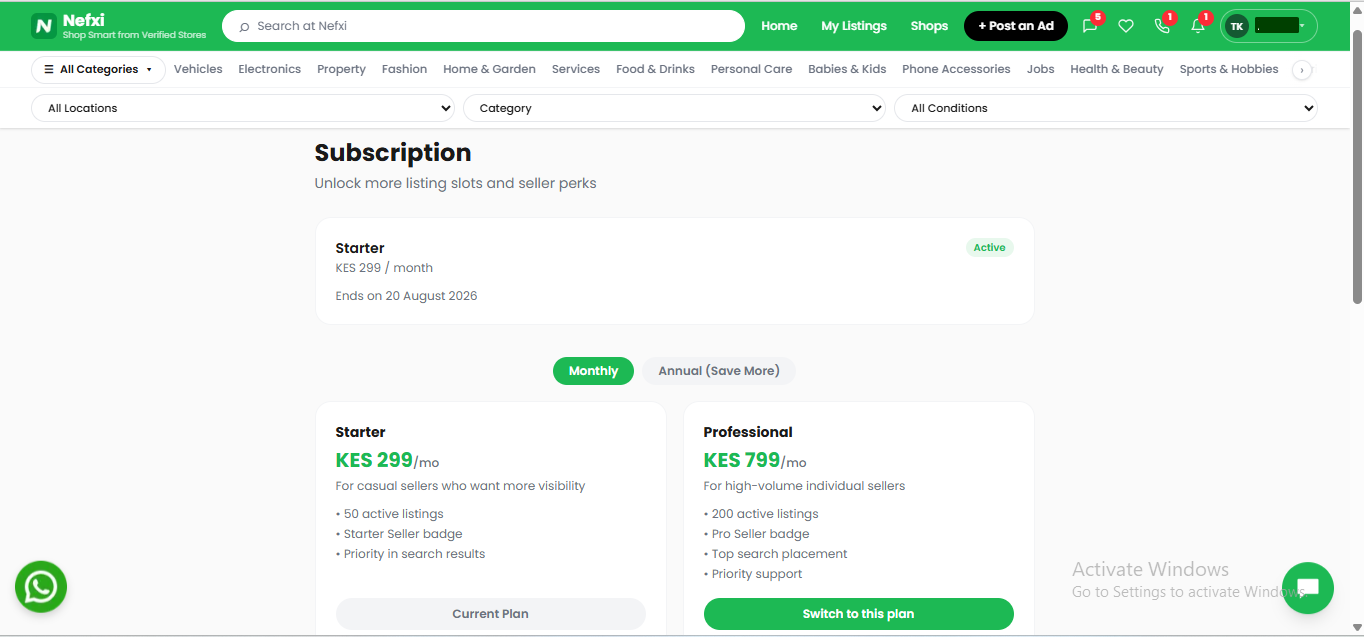
Task: Click the TK profile avatar
Action: 1237,26
